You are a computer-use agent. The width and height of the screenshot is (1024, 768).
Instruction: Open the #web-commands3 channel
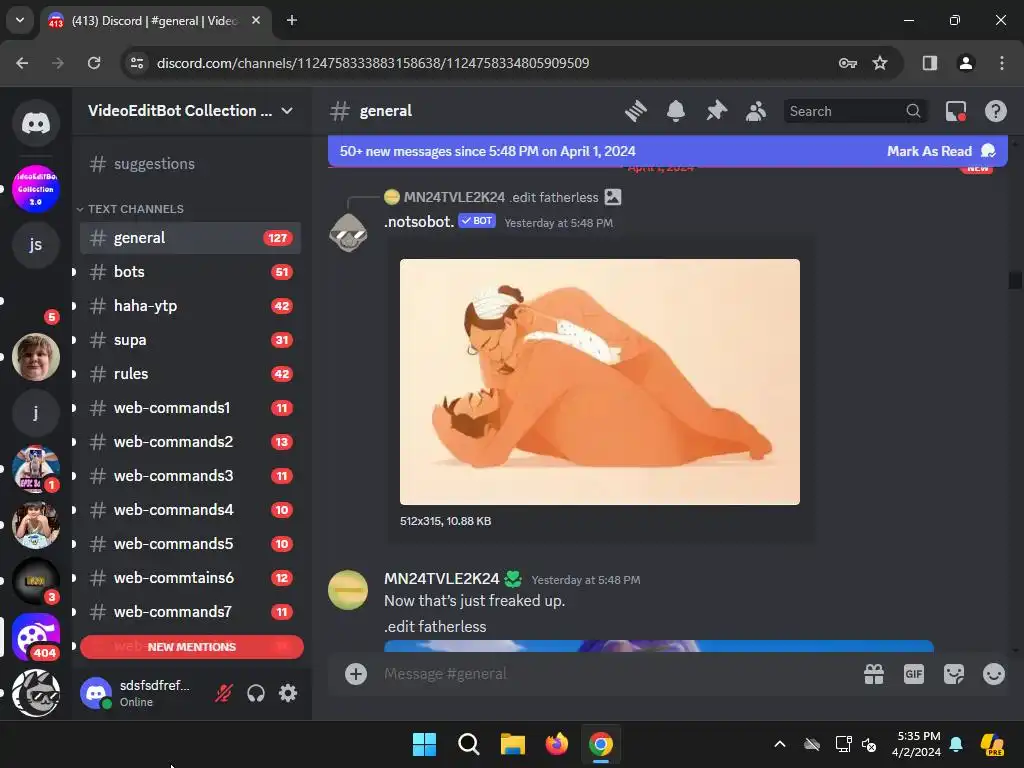tap(190, 475)
